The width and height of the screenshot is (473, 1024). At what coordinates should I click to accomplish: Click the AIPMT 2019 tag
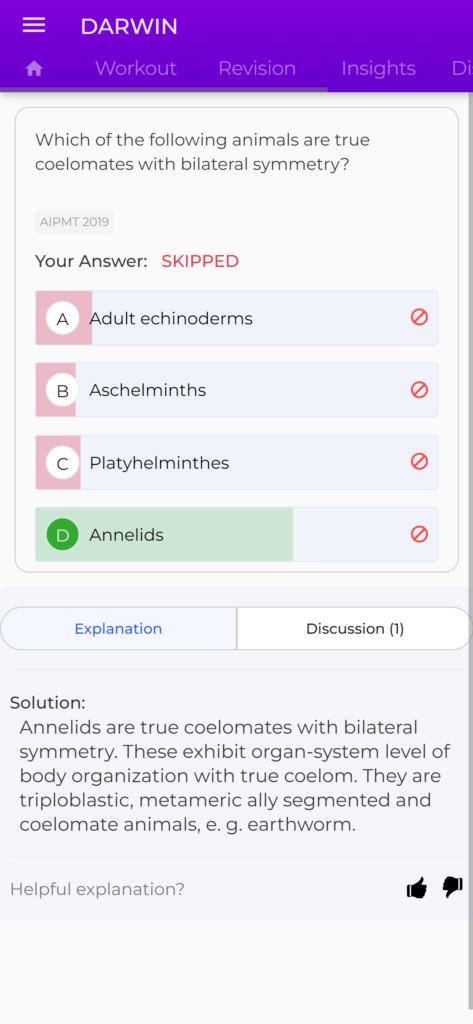74,222
